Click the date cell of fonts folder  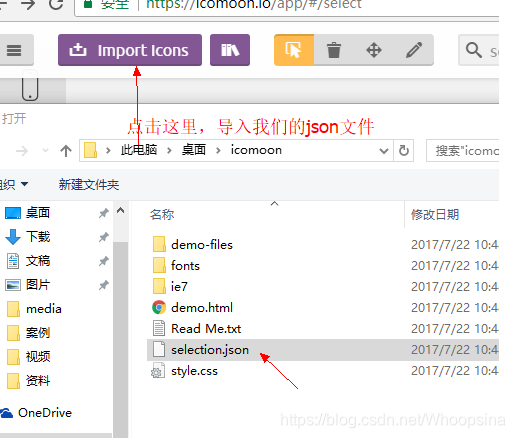tap(455, 266)
